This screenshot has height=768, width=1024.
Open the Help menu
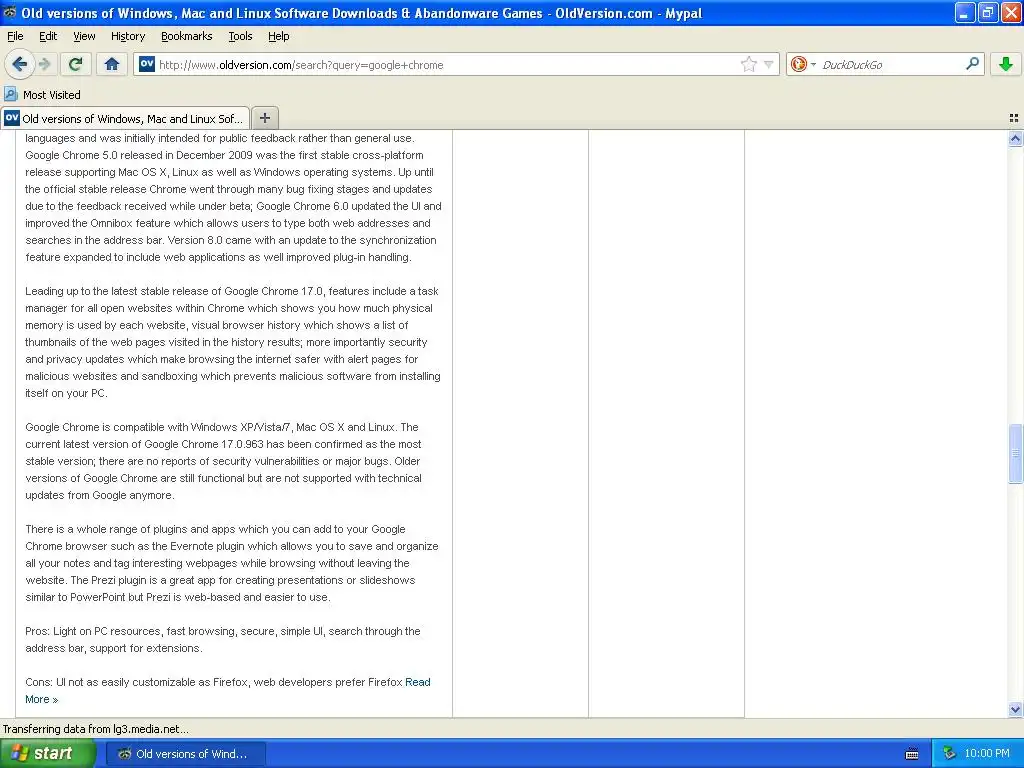[x=279, y=36]
